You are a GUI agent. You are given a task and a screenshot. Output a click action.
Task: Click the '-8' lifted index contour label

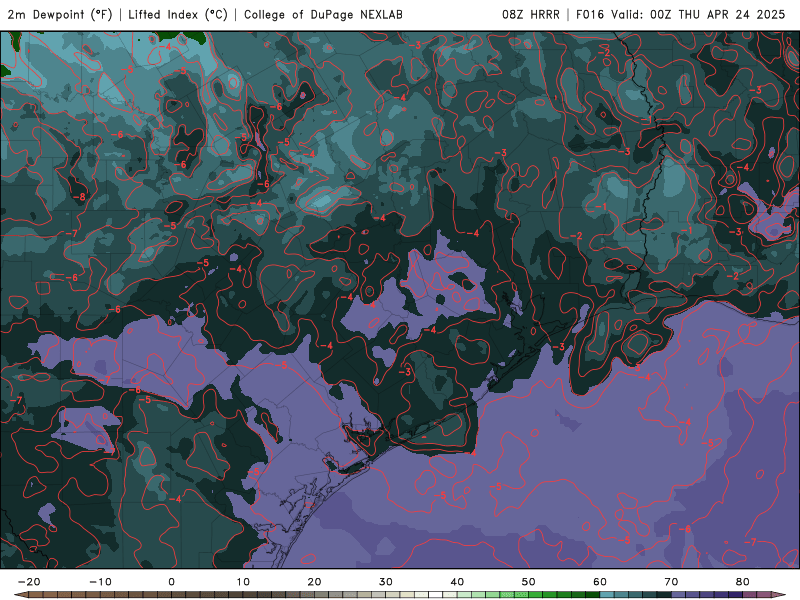click(x=80, y=197)
